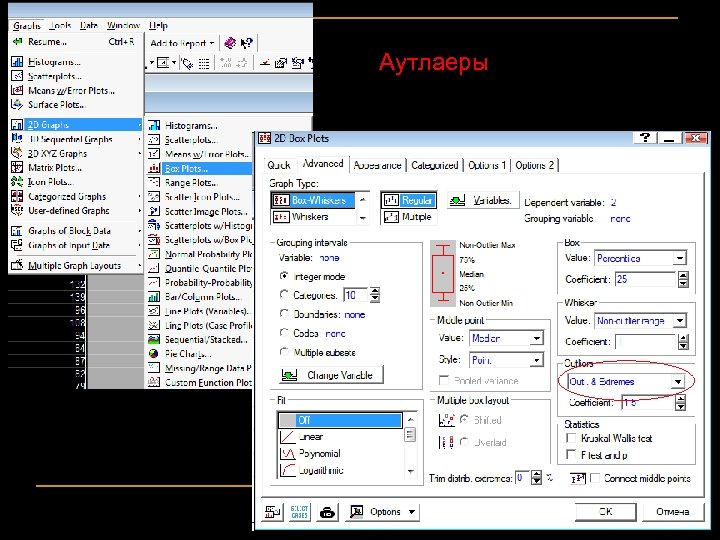Click the Select Cases icon button
The width and height of the screenshot is (720, 540).
click(x=299, y=512)
